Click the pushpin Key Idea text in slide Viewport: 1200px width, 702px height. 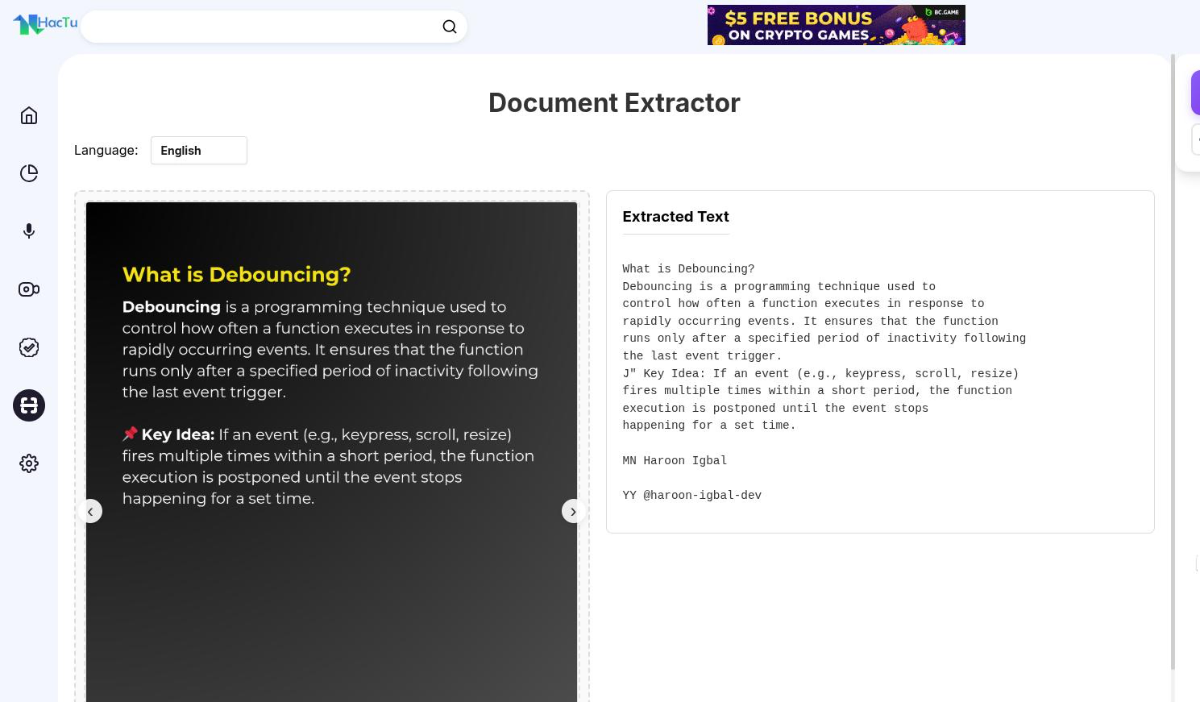pyautogui.click(x=168, y=435)
